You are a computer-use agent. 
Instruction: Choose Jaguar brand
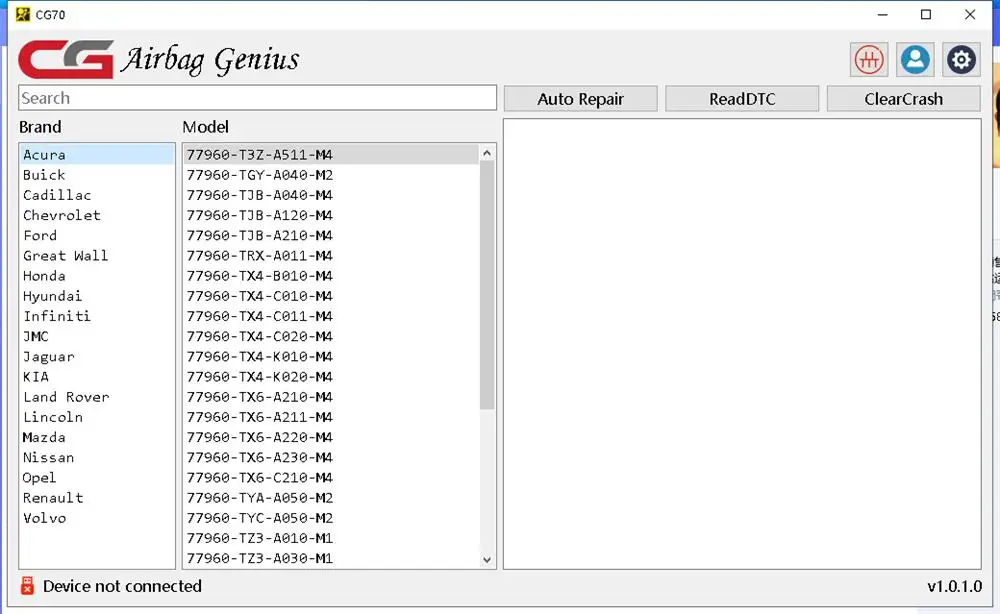click(96, 356)
